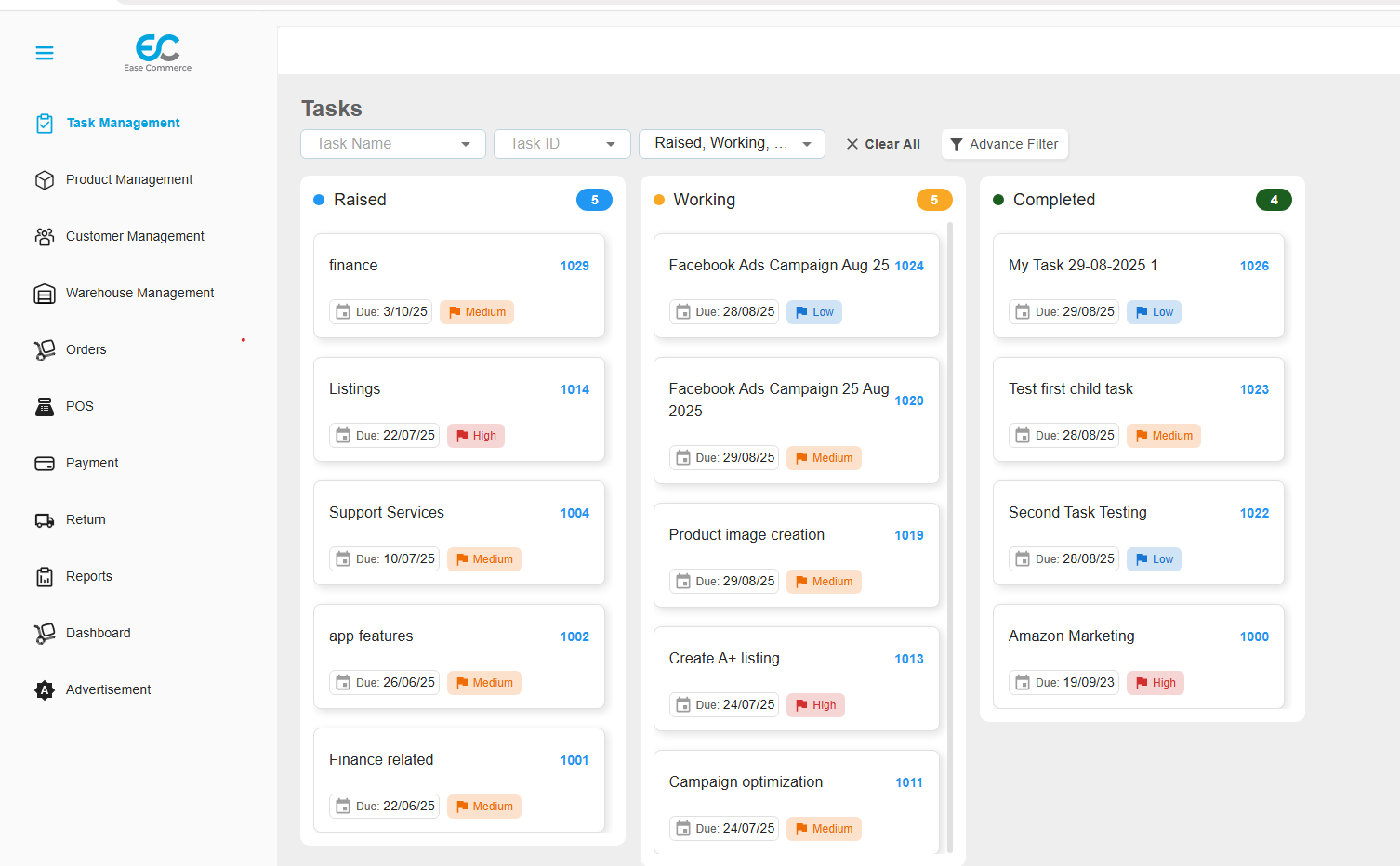Click the Orders sidebar icon

pyautogui.click(x=45, y=349)
